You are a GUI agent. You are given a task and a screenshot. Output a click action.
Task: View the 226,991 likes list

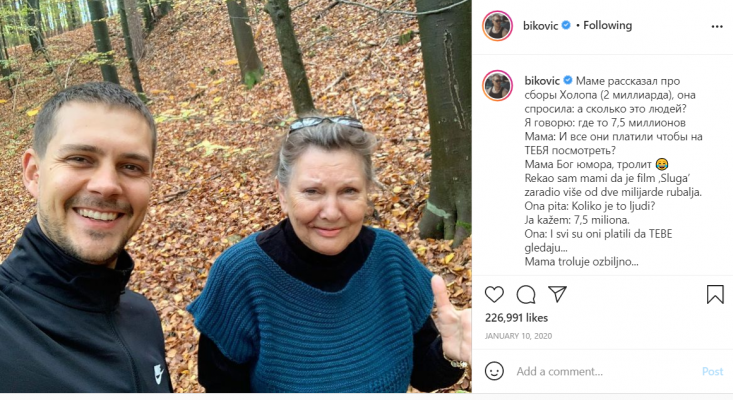516,318
